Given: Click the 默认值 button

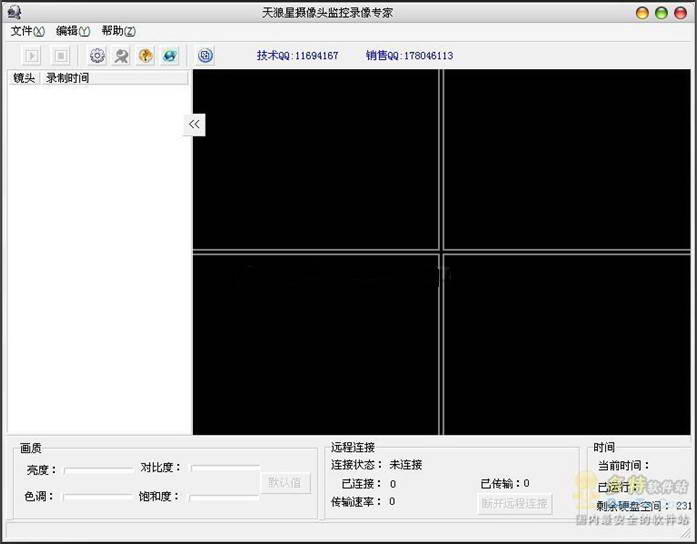Looking at the screenshot, I should click(x=287, y=483).
